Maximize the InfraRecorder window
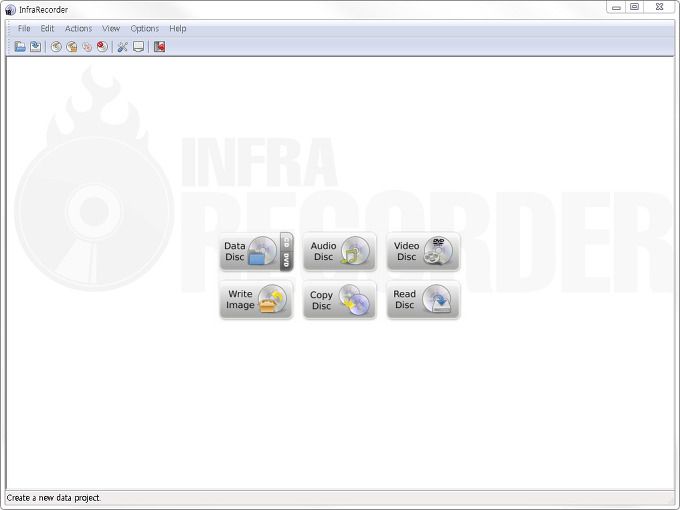The height and width of the screenshot is (510, 680). click(x=634, y=7)
